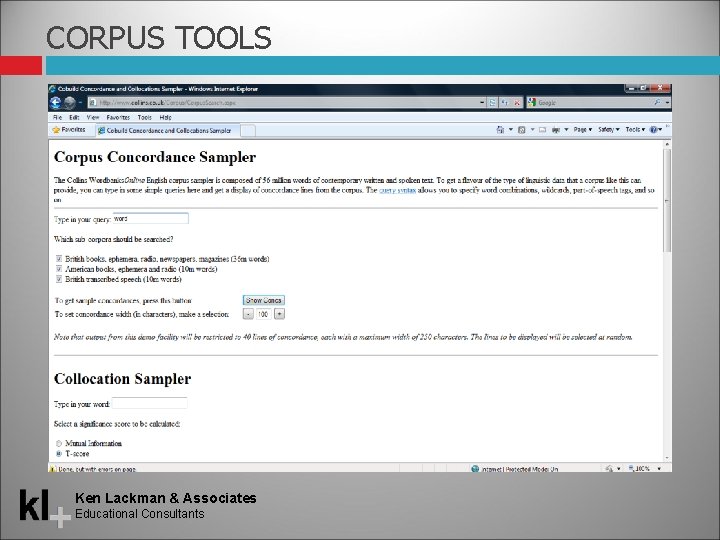Open the Tools dropdown in command bar
The height and width of the screenshot is (540, 720).
coord(635,130)
